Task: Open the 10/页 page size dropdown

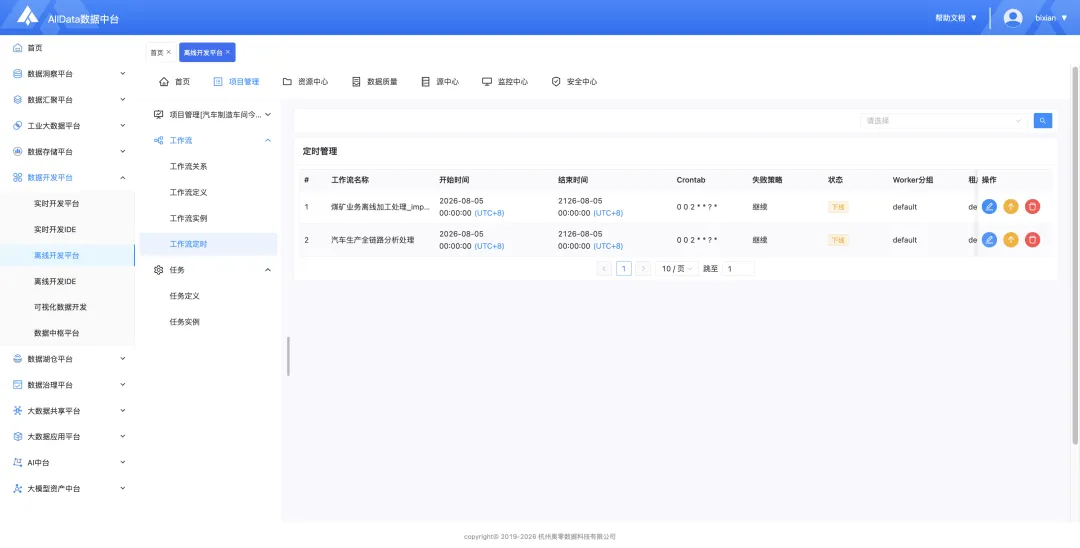Action: coord(675,268)
